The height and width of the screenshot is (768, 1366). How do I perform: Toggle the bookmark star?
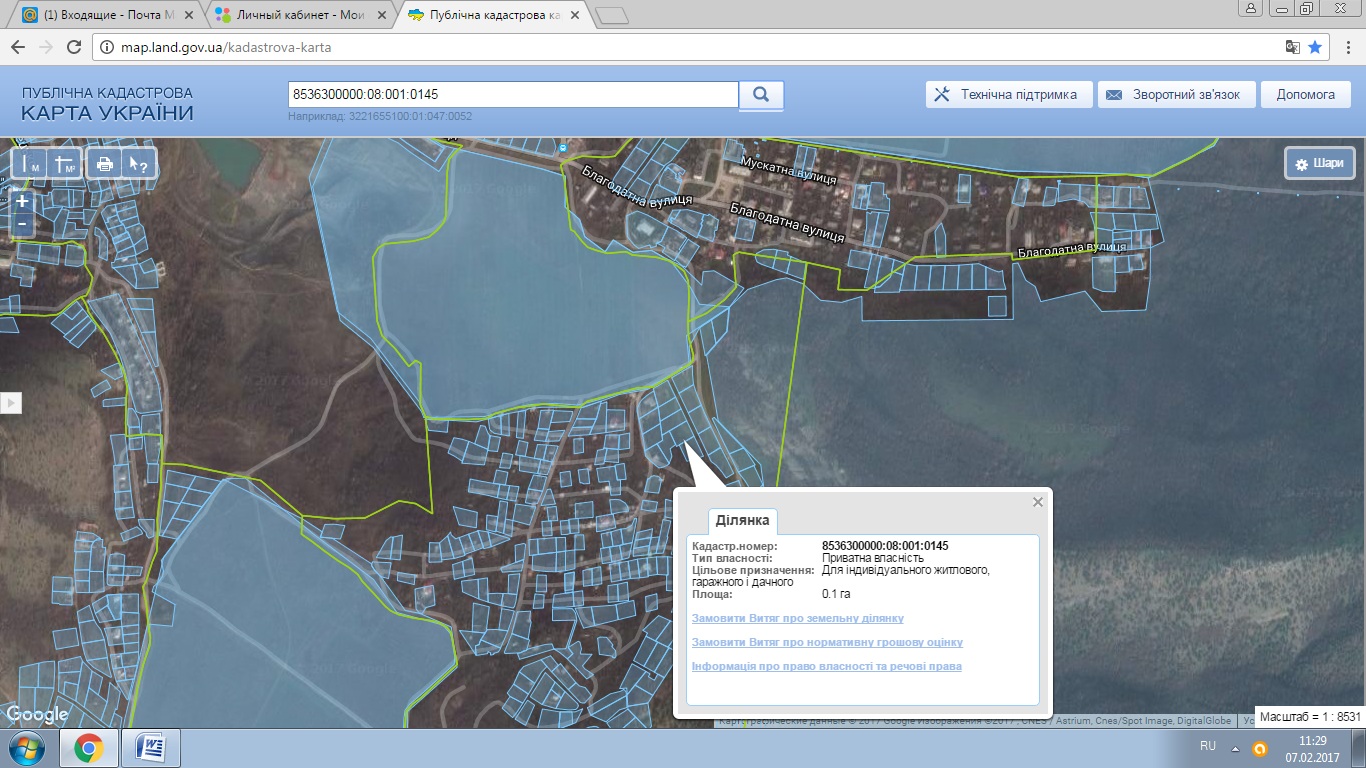coord(1315,47)
